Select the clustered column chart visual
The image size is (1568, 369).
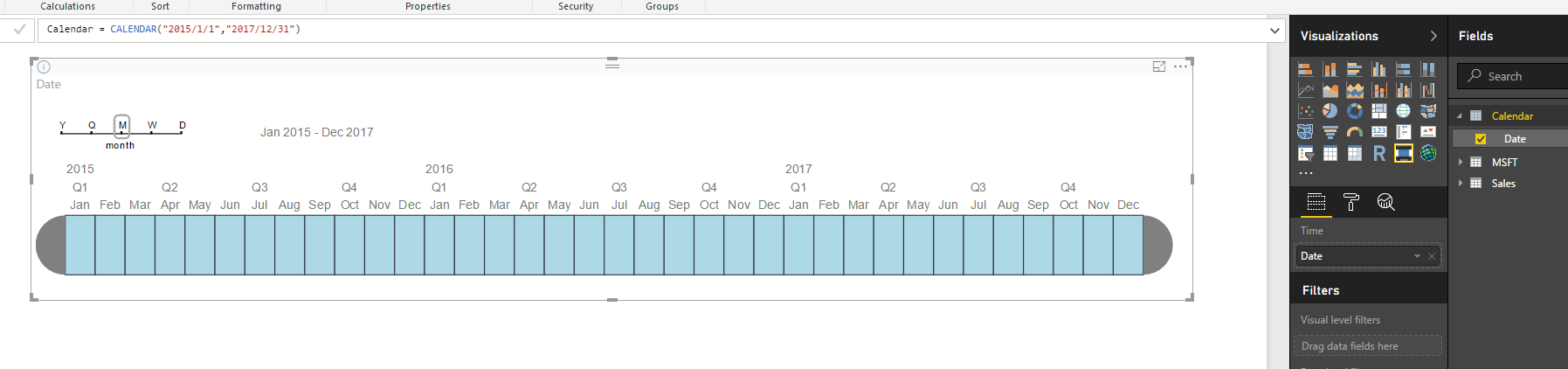coord(1378,69)
